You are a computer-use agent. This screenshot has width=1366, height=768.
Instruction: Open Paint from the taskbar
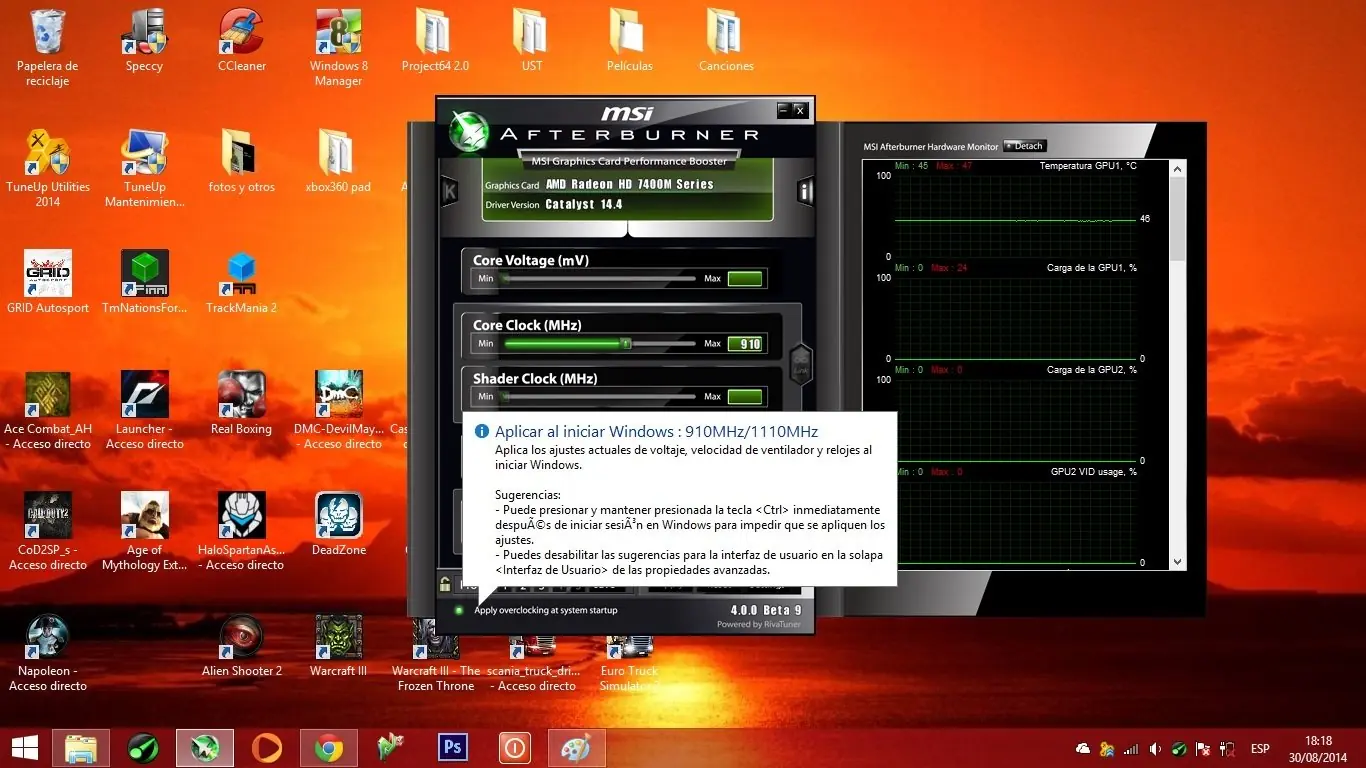(x=576, y=747)
